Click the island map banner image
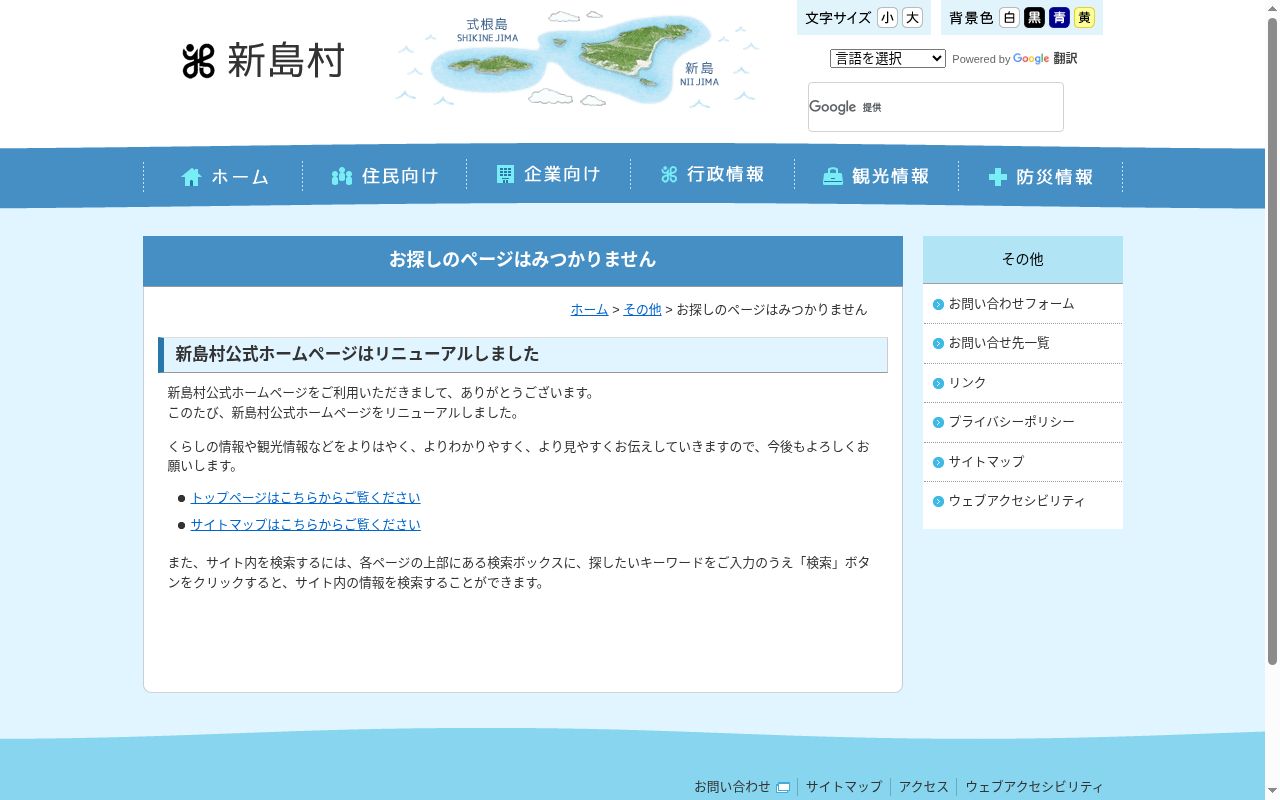This screenshot has width=1280, height=800. pos(578,58)
